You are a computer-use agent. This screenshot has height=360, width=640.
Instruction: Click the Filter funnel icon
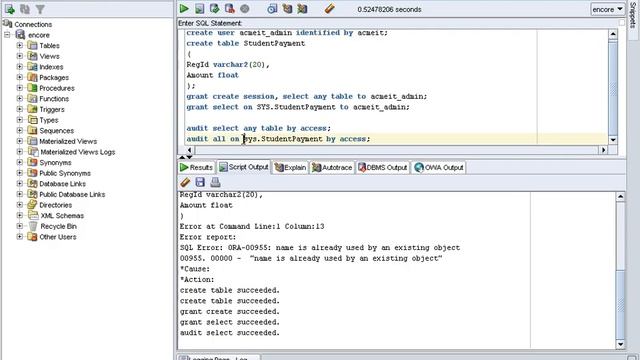click(40, 9)
